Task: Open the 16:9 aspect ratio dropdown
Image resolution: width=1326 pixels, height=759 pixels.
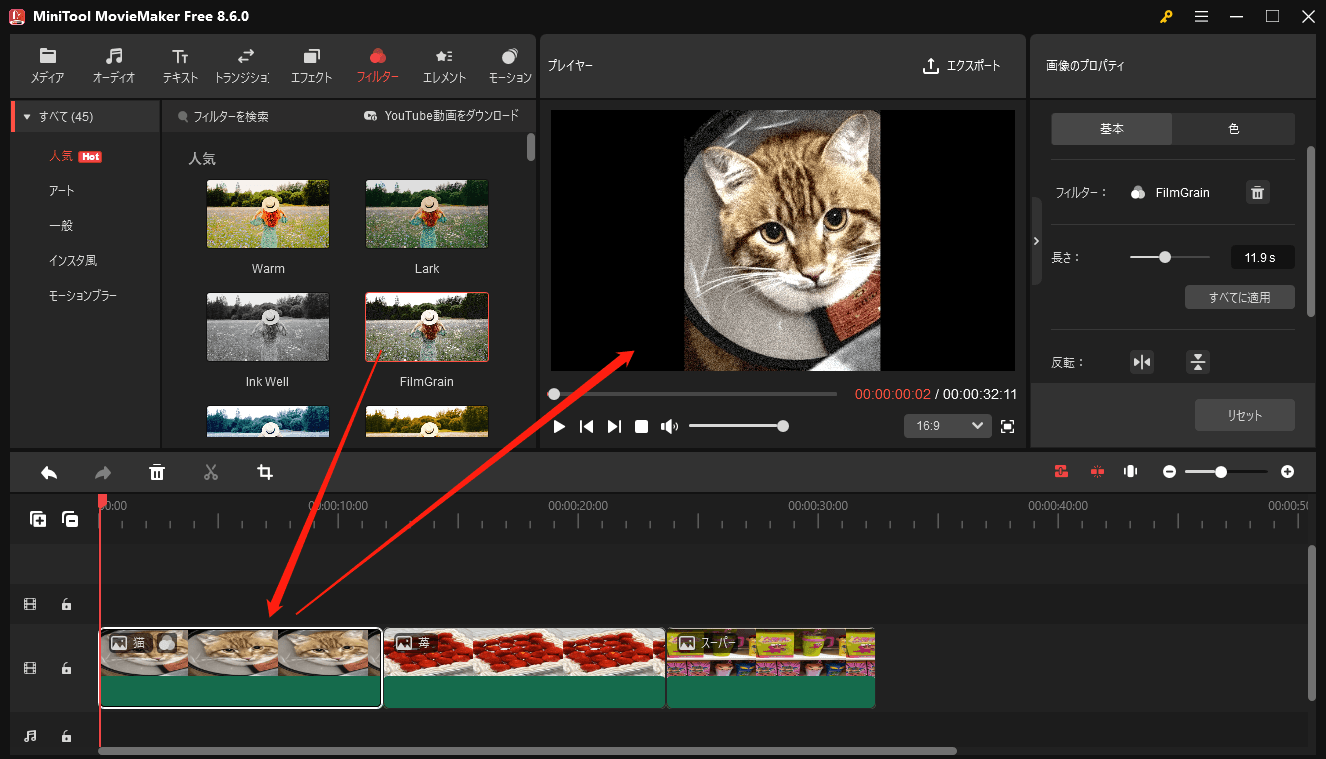Action: 947,425
